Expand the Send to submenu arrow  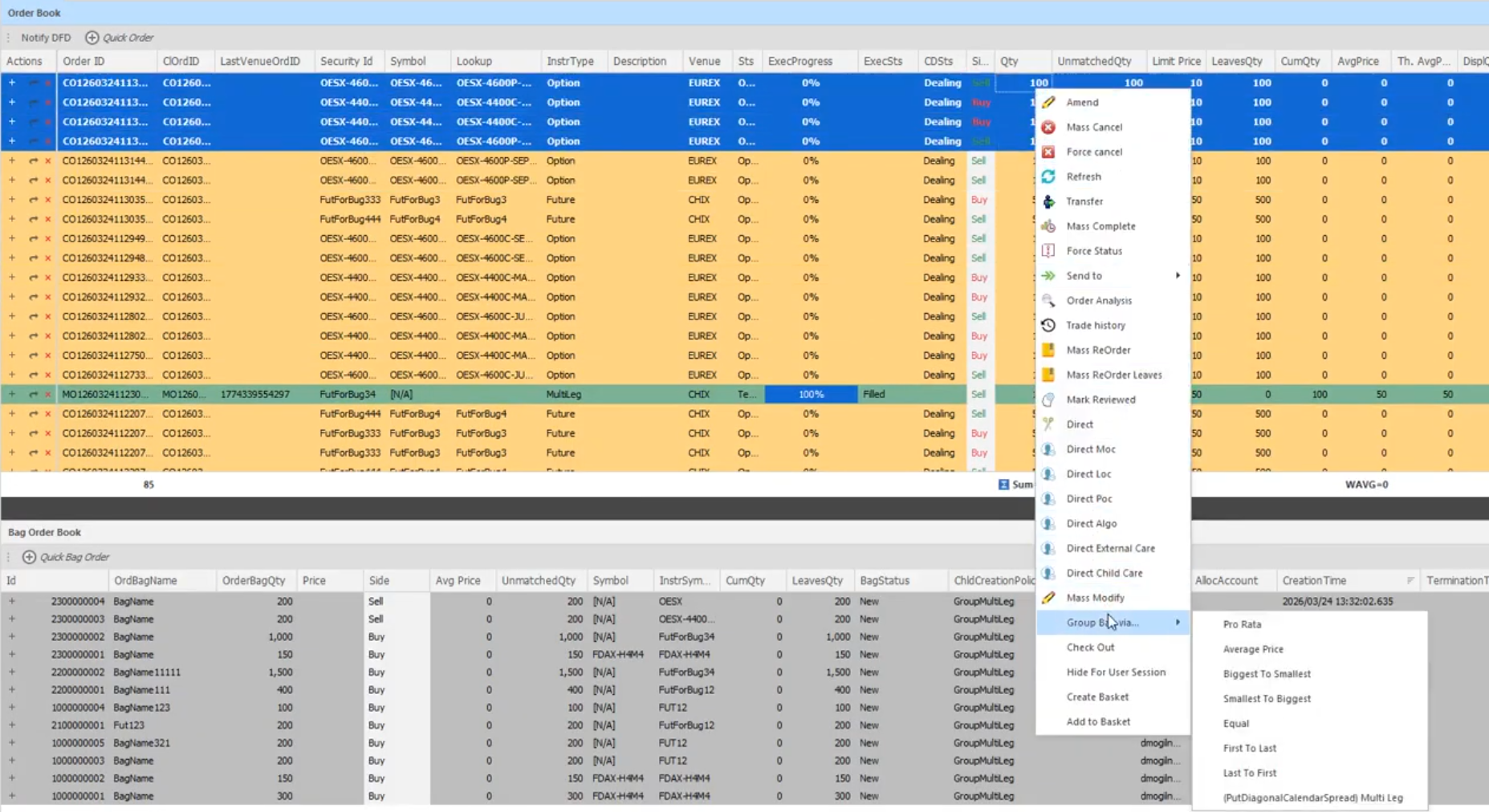(x=1178, y=275)
